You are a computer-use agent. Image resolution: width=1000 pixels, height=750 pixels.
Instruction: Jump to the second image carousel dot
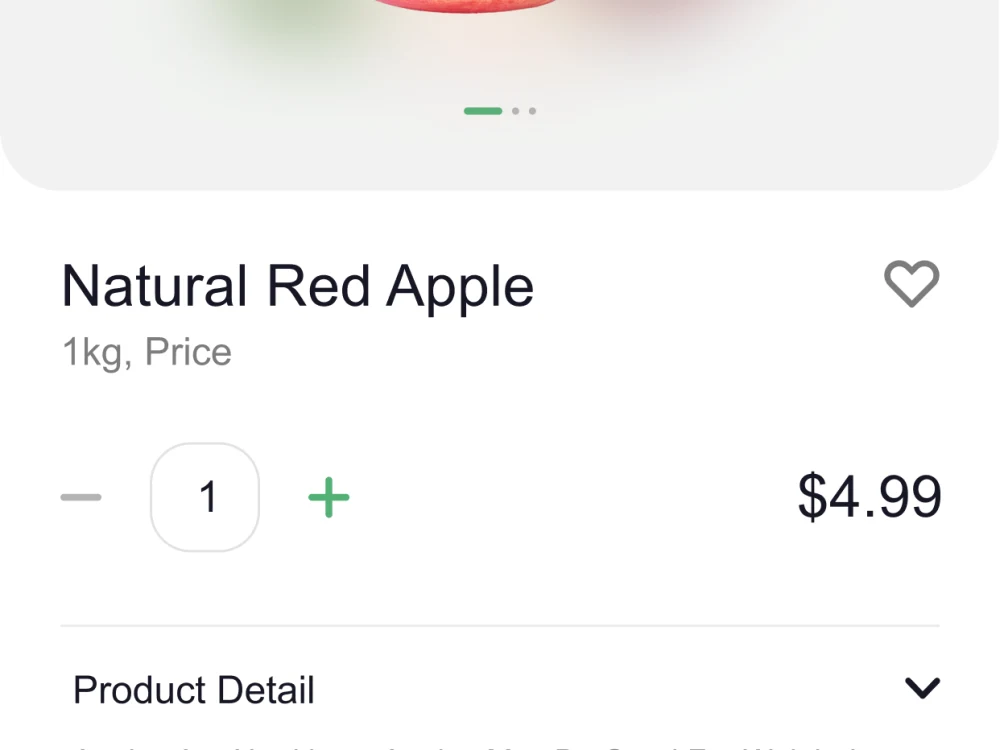[x=515, y=111]
